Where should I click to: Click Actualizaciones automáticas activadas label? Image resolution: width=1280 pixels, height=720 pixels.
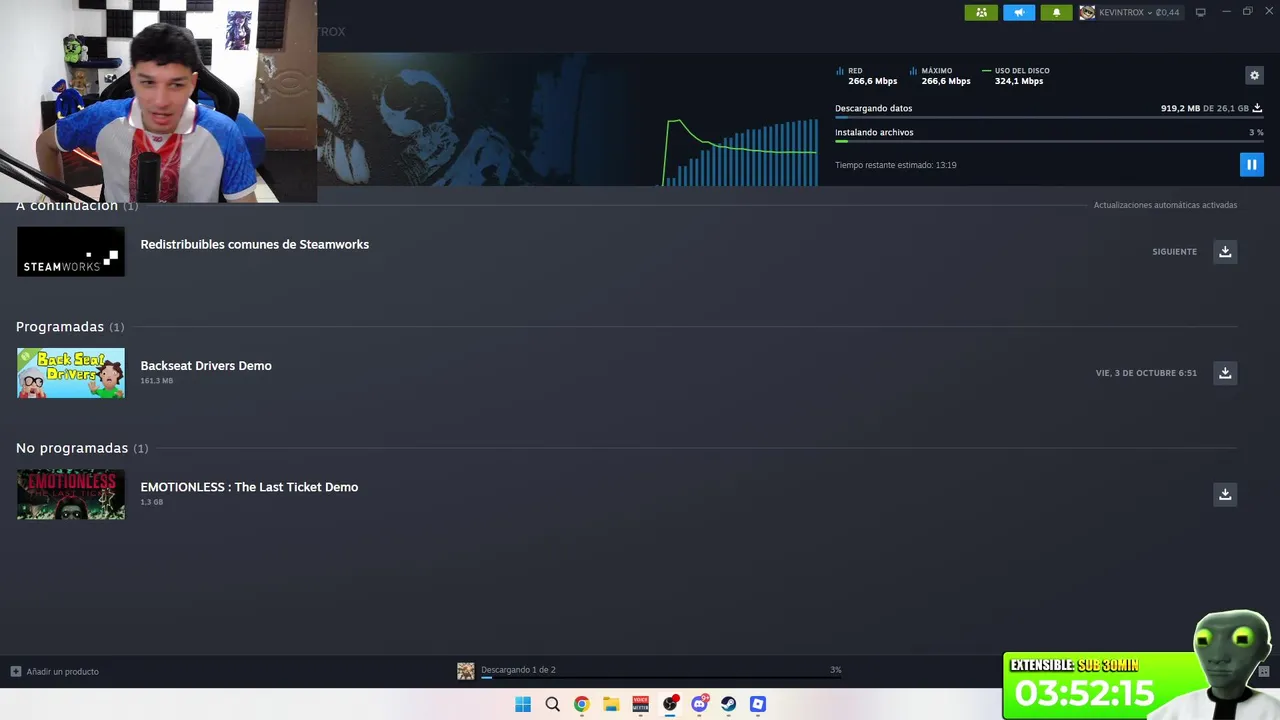coord(1165,205)
